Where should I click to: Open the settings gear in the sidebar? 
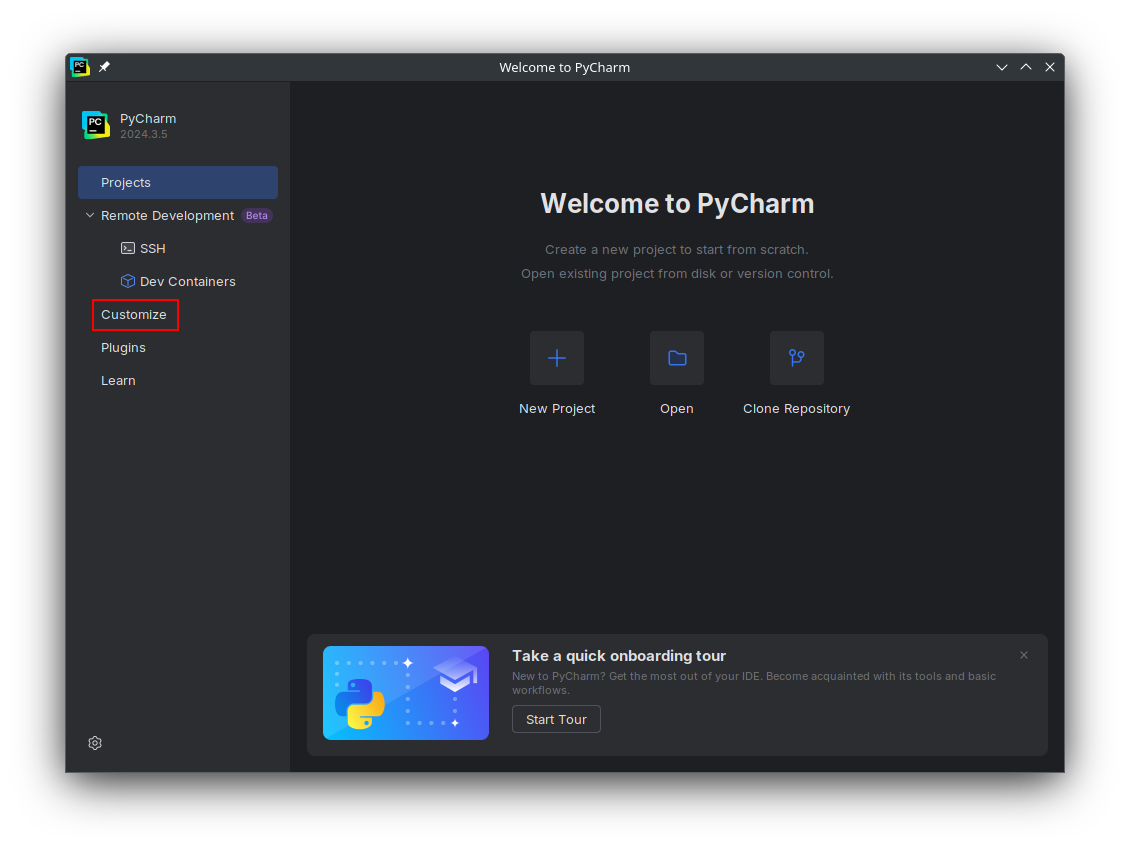coord(95,743)
